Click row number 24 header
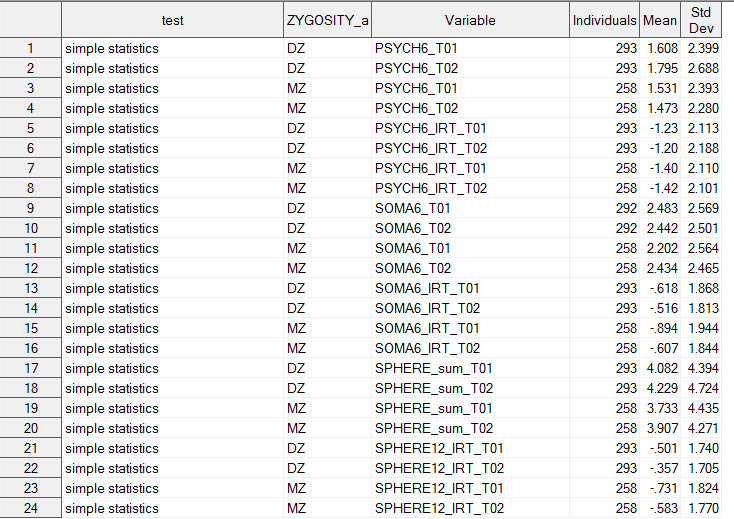Screen dimensions: 734x519 click(30, 508)
